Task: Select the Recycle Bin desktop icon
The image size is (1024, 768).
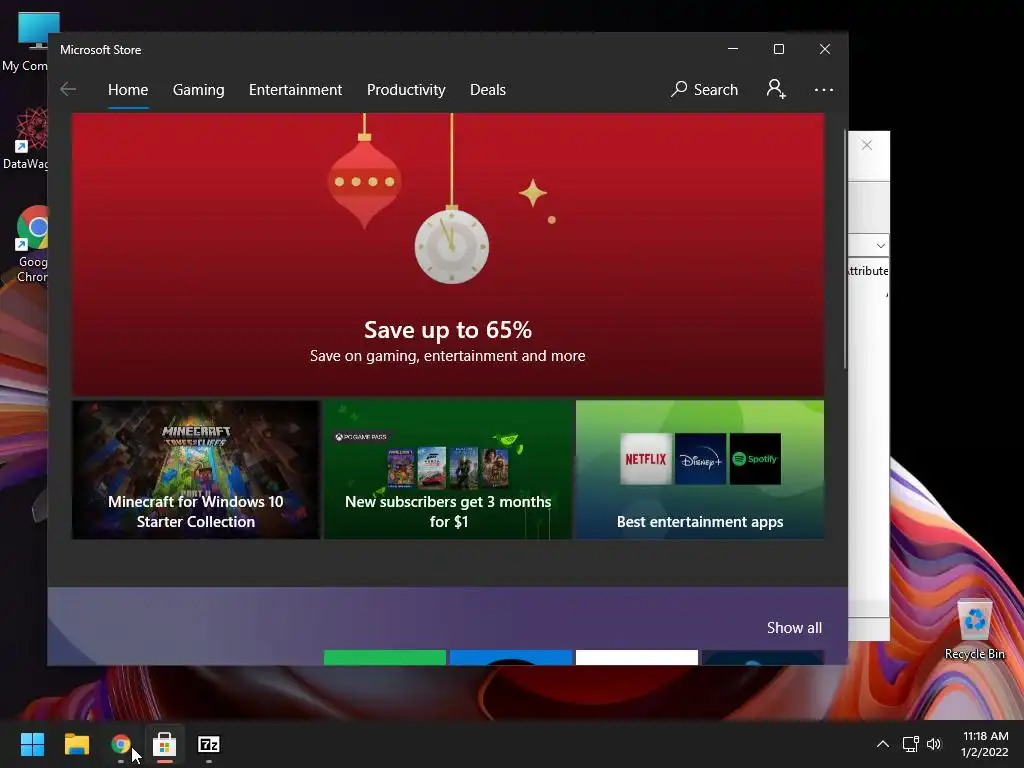Action: [974, 630]
